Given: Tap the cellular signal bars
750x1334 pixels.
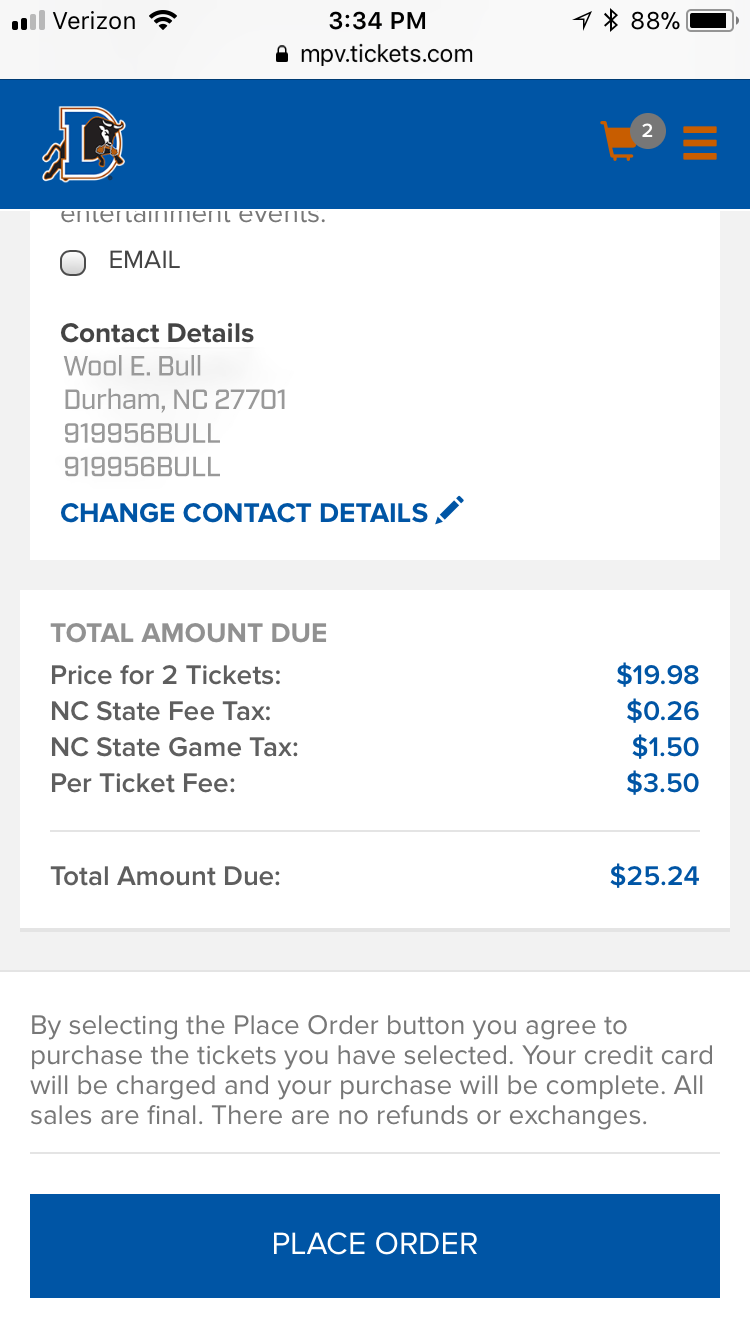Looking at the screenshot, I should point(28,21).
